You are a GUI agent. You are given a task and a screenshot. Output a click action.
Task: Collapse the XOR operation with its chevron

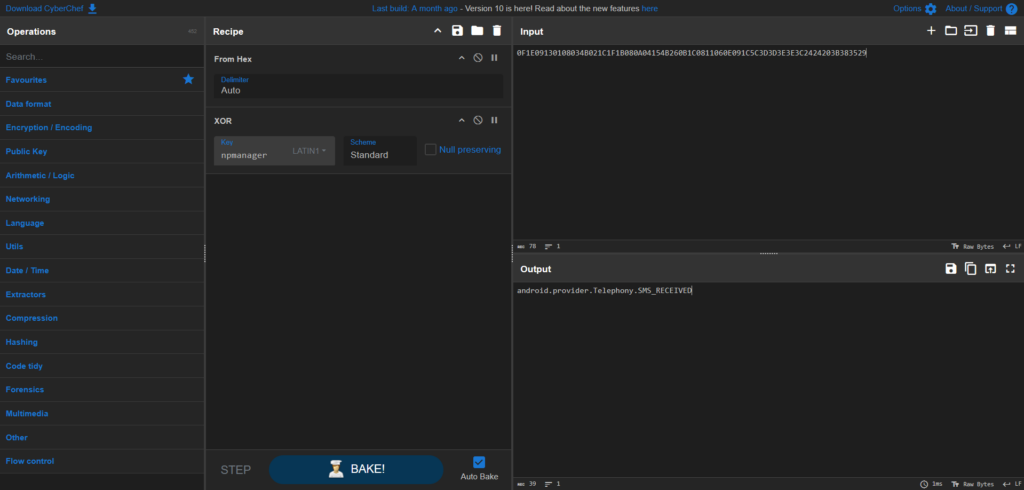(x=461, y=120)
